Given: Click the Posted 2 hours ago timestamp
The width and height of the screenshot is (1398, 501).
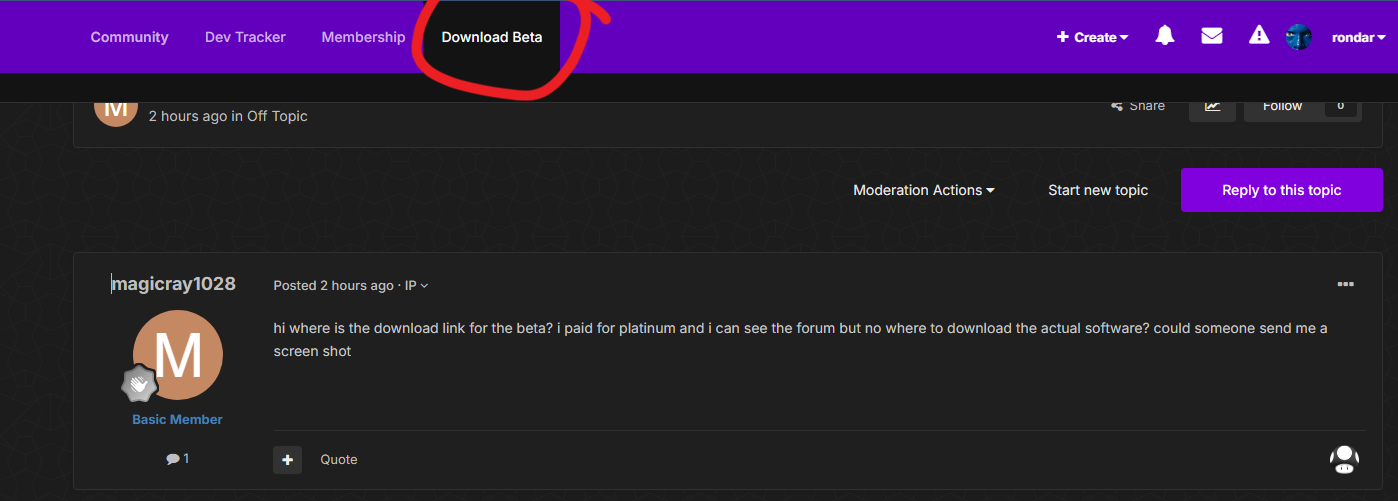Looking at the screenshot, I should pyautogui.click(x=334, y=285).
